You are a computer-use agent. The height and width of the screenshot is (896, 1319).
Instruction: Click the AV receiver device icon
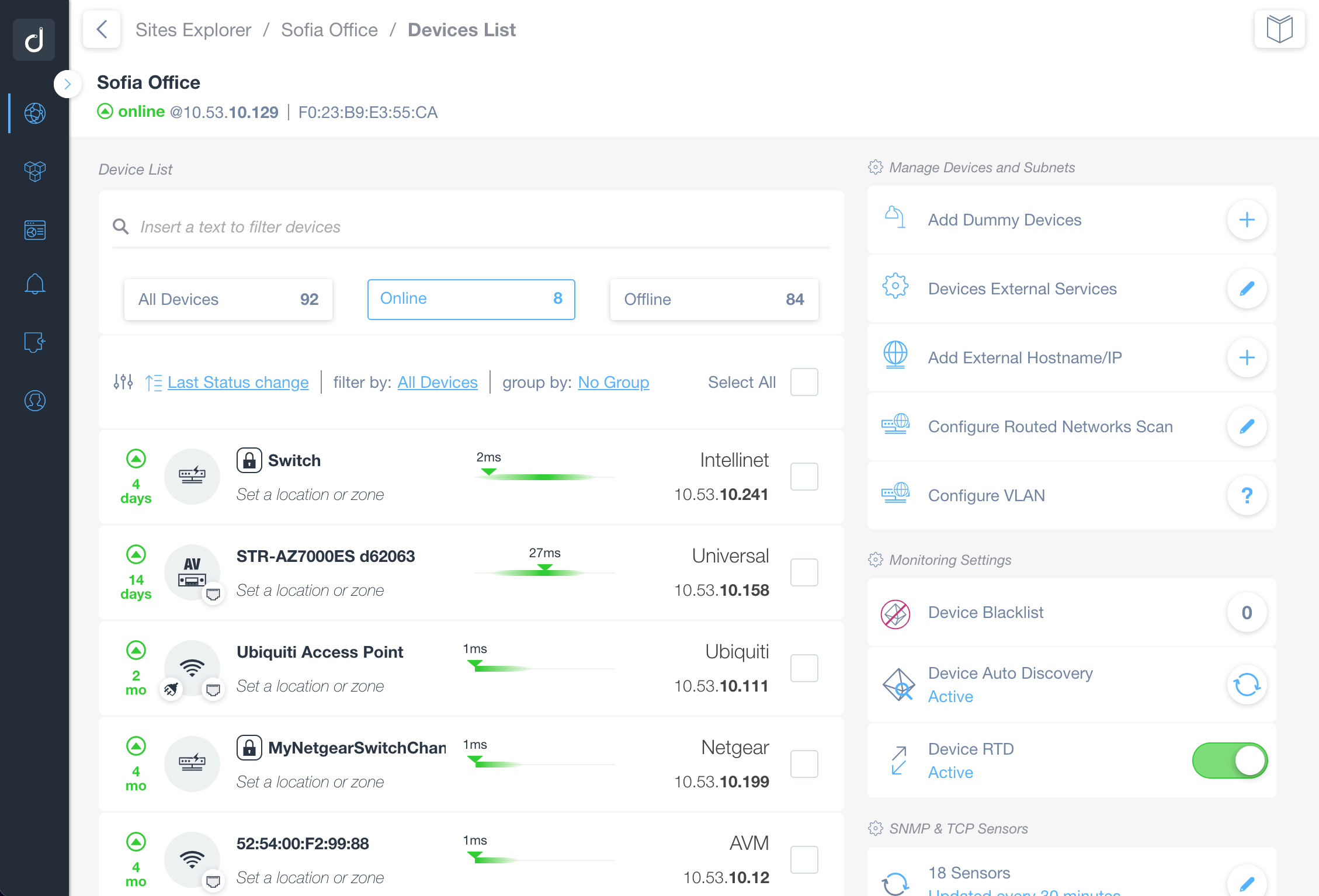pos(192,572)
